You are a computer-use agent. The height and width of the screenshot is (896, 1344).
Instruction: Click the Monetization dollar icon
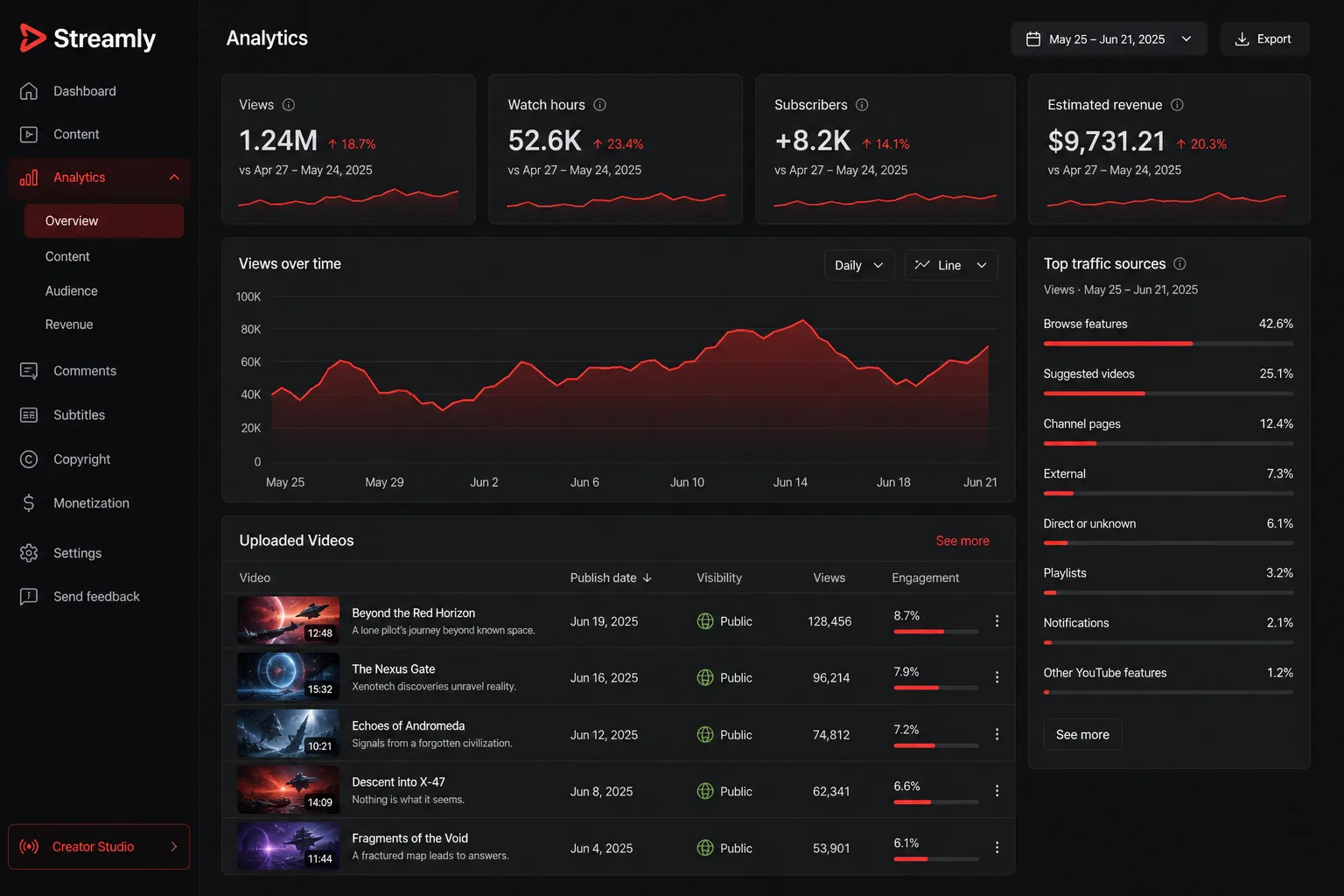[x=29, y=503]
